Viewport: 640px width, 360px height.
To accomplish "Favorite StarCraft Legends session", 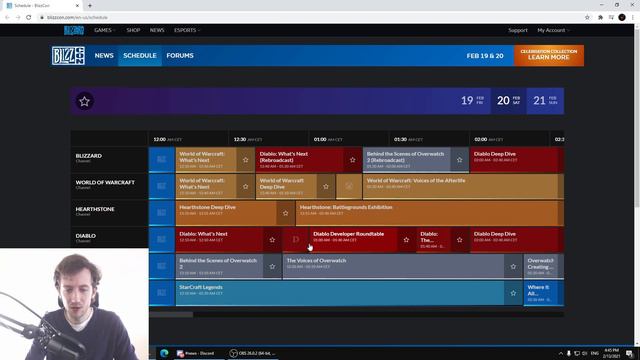I will tap(513, 293).
